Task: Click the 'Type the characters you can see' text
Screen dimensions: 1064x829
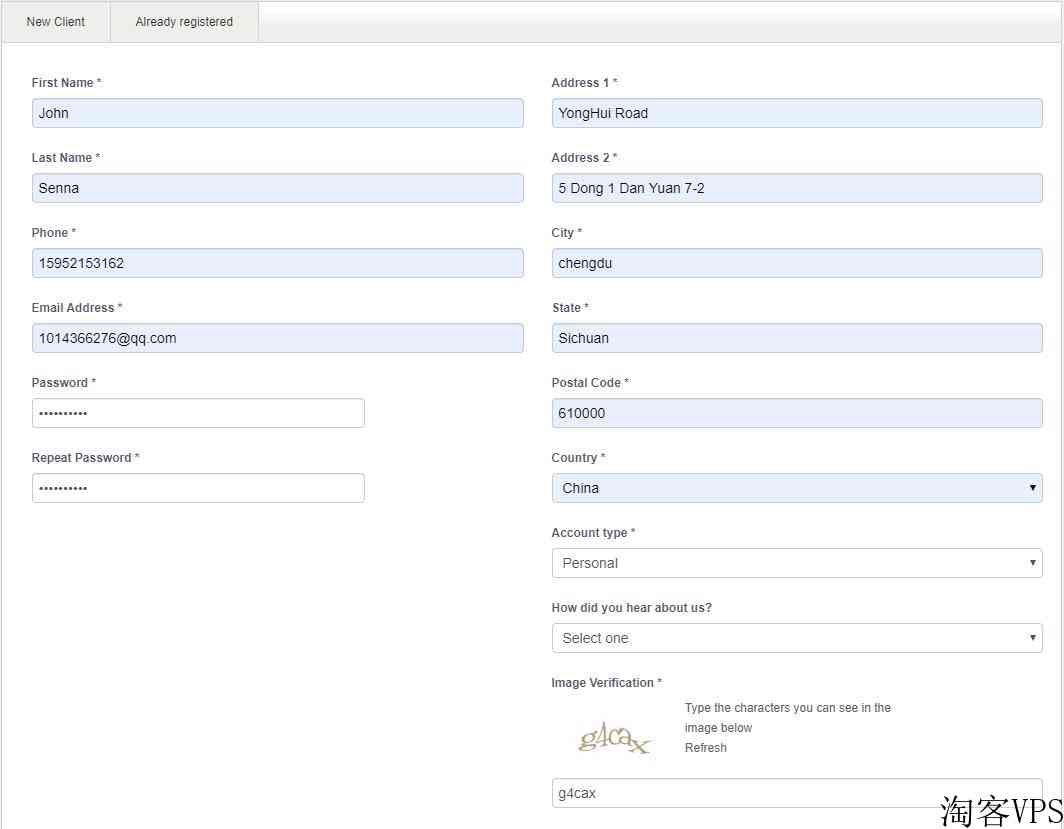Action: [x=788, y=717]
